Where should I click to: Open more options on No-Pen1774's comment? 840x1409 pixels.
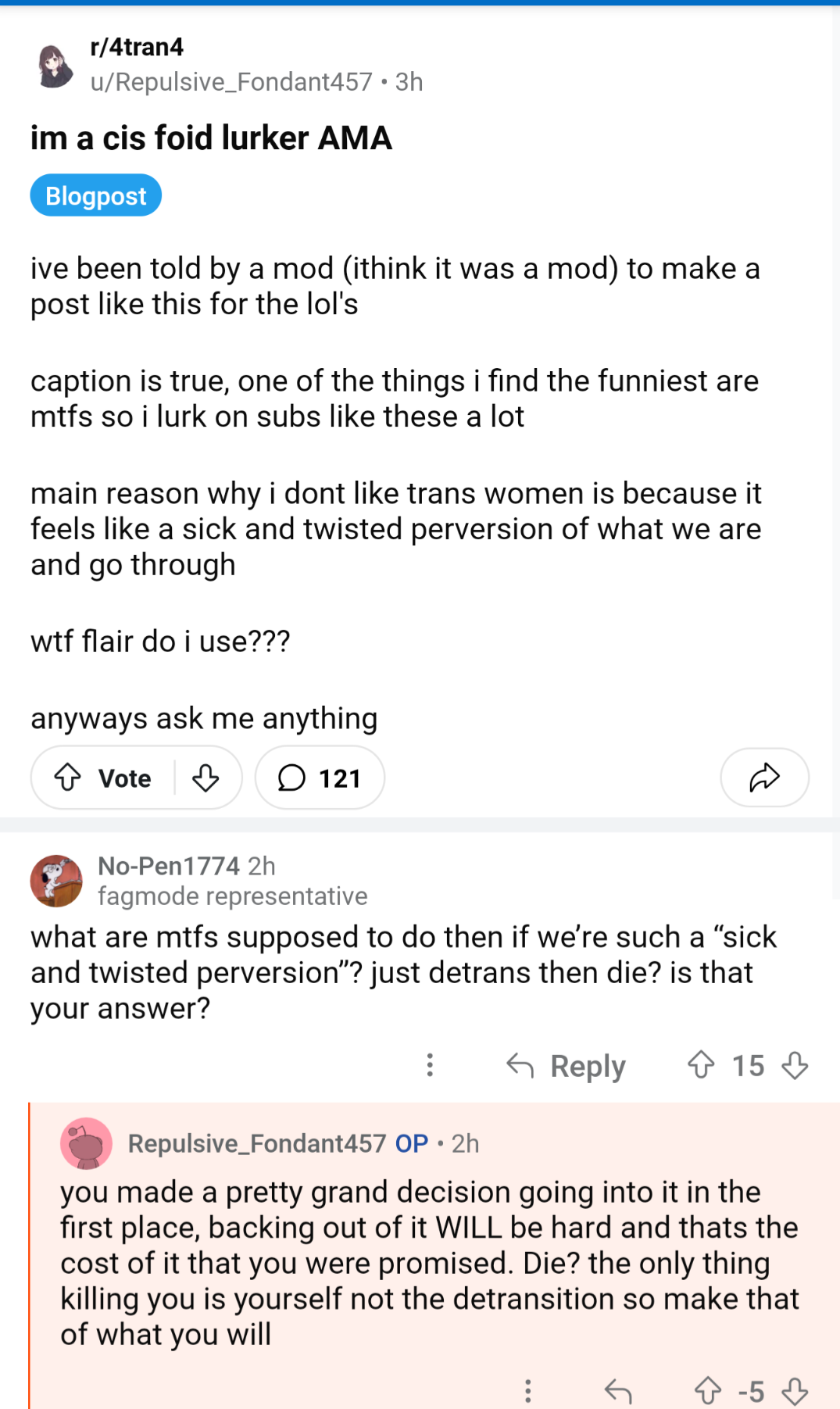click(430, 1065)
